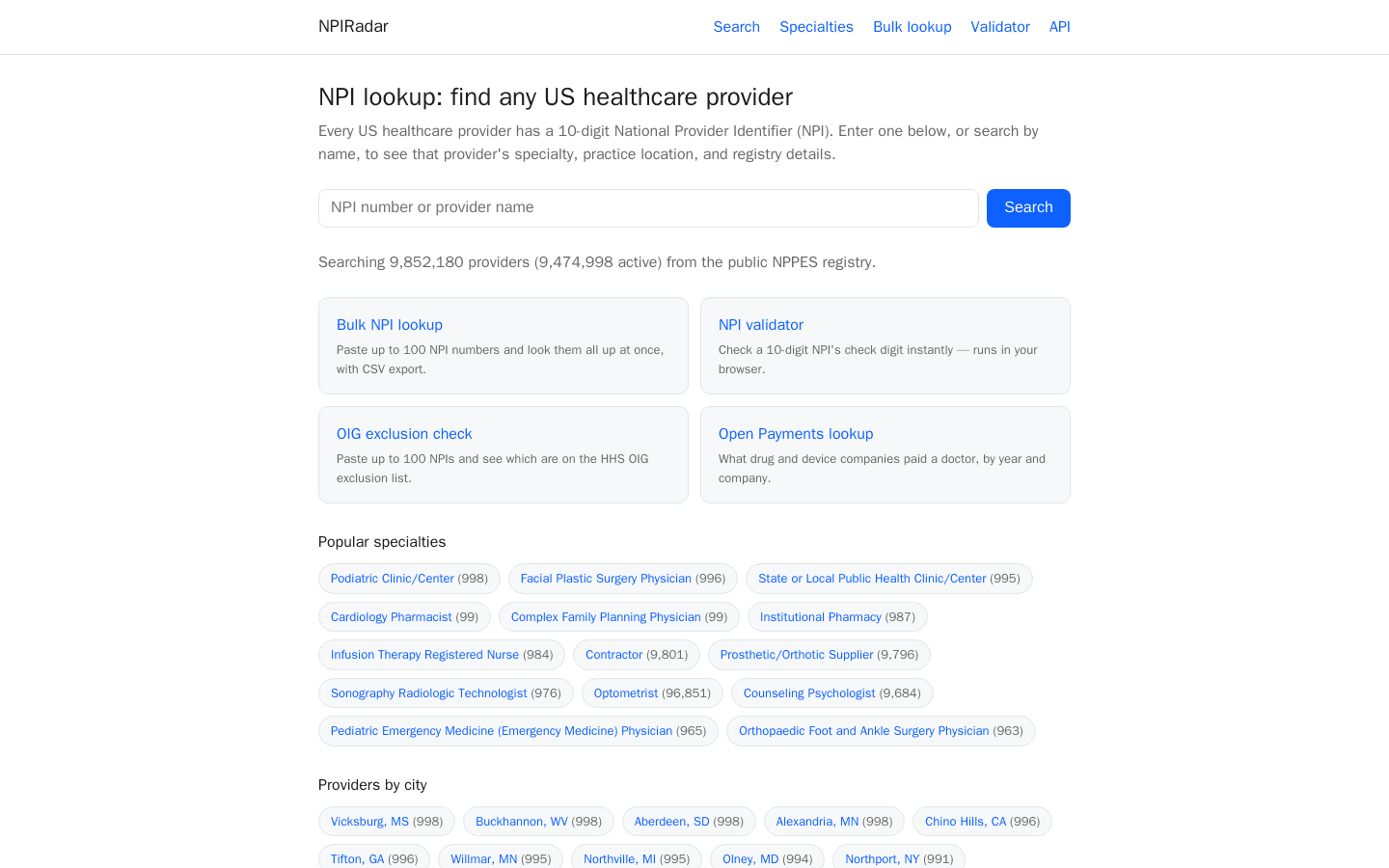The image size is (1389, 868).
Task: View providers in Chino Hills, CA
Action: 982,822
